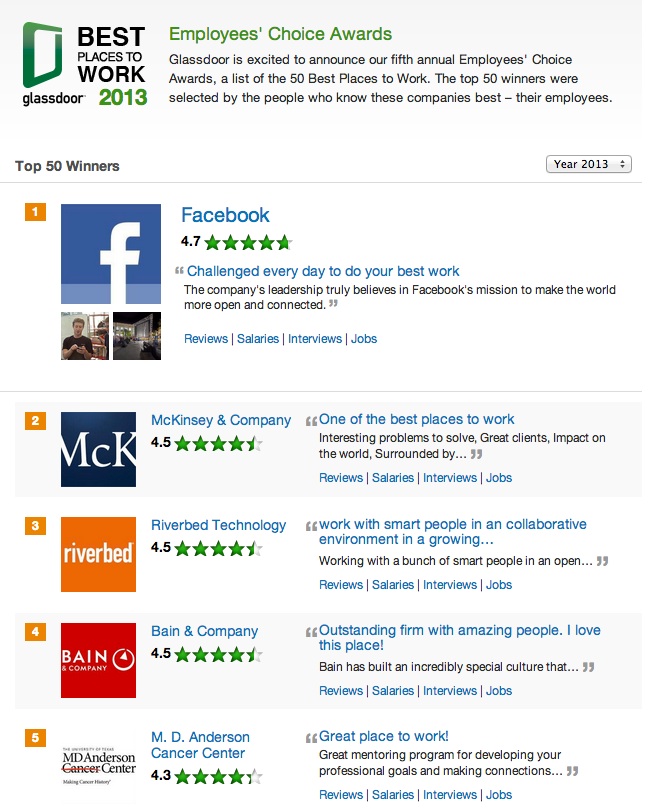Click Facebook office interior photo thumbnail
This screenshot has height=810, width=658.
137,336
